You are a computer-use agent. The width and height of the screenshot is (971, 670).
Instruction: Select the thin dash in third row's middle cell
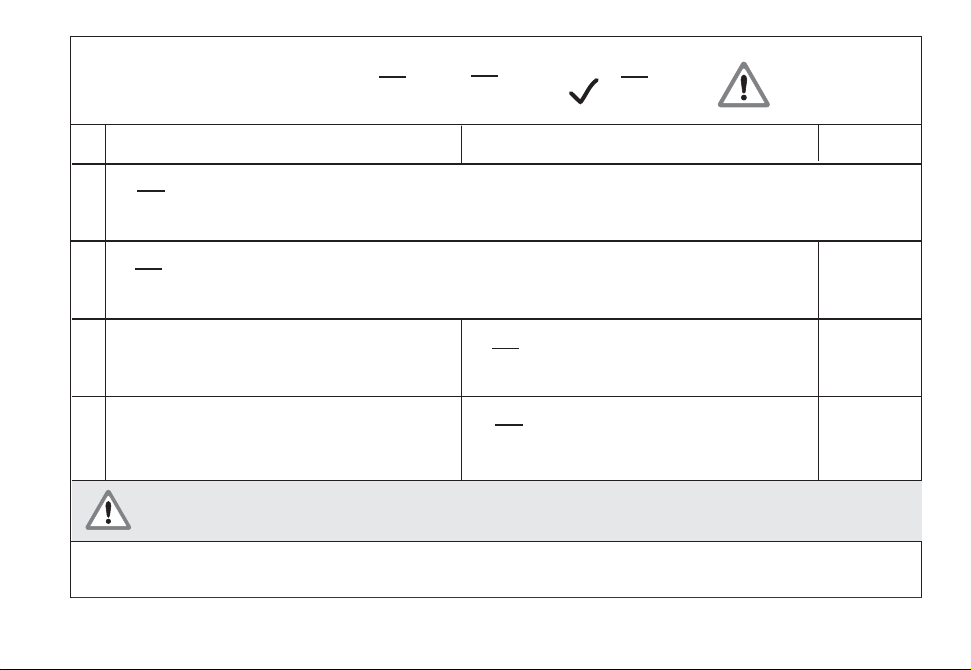click(505, 349)
